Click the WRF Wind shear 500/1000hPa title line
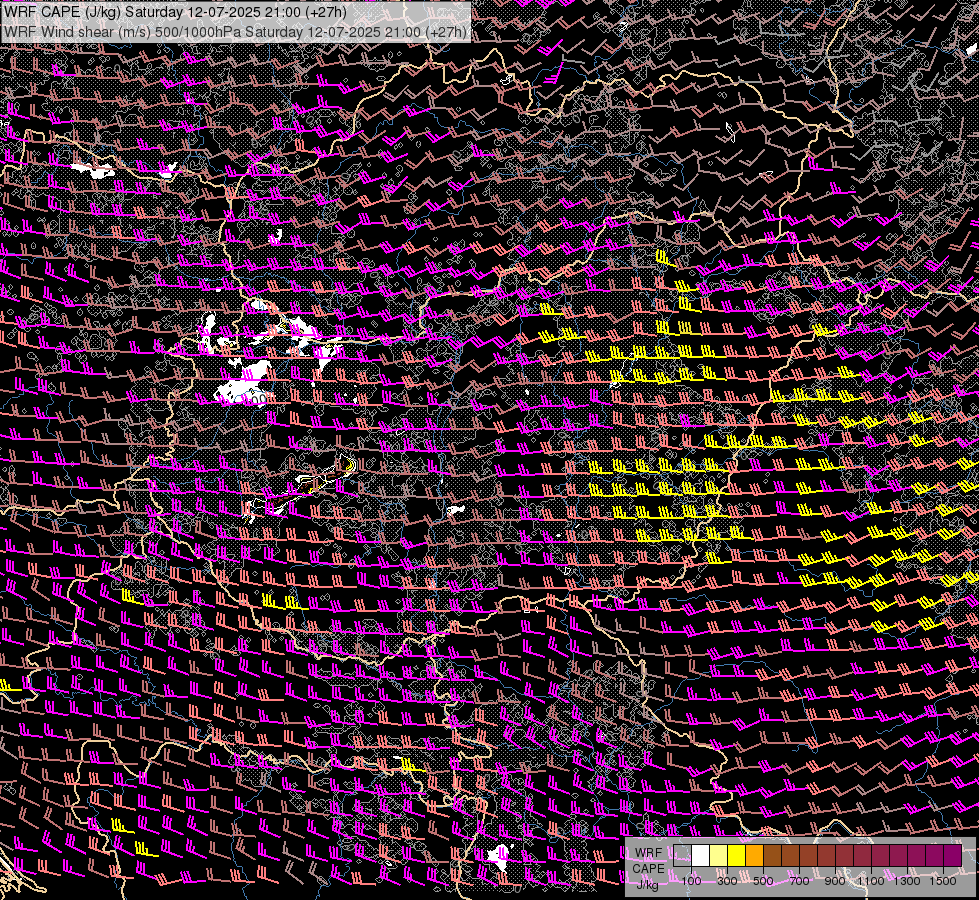 [235, 32]
